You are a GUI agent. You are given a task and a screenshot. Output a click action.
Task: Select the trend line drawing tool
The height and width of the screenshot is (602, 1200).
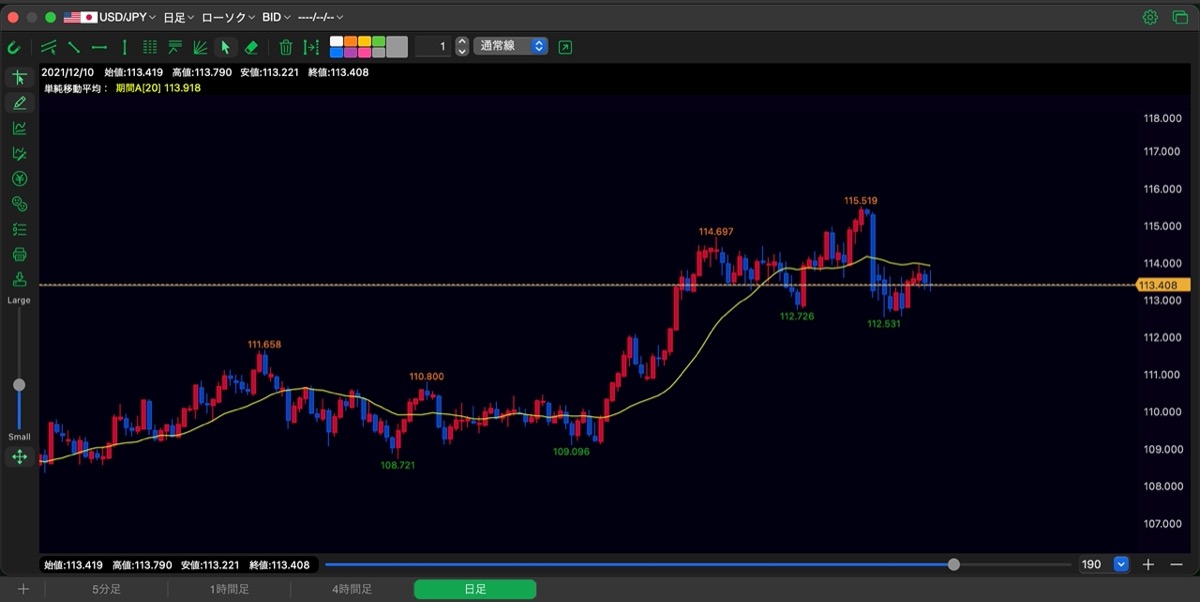point(74,47)
